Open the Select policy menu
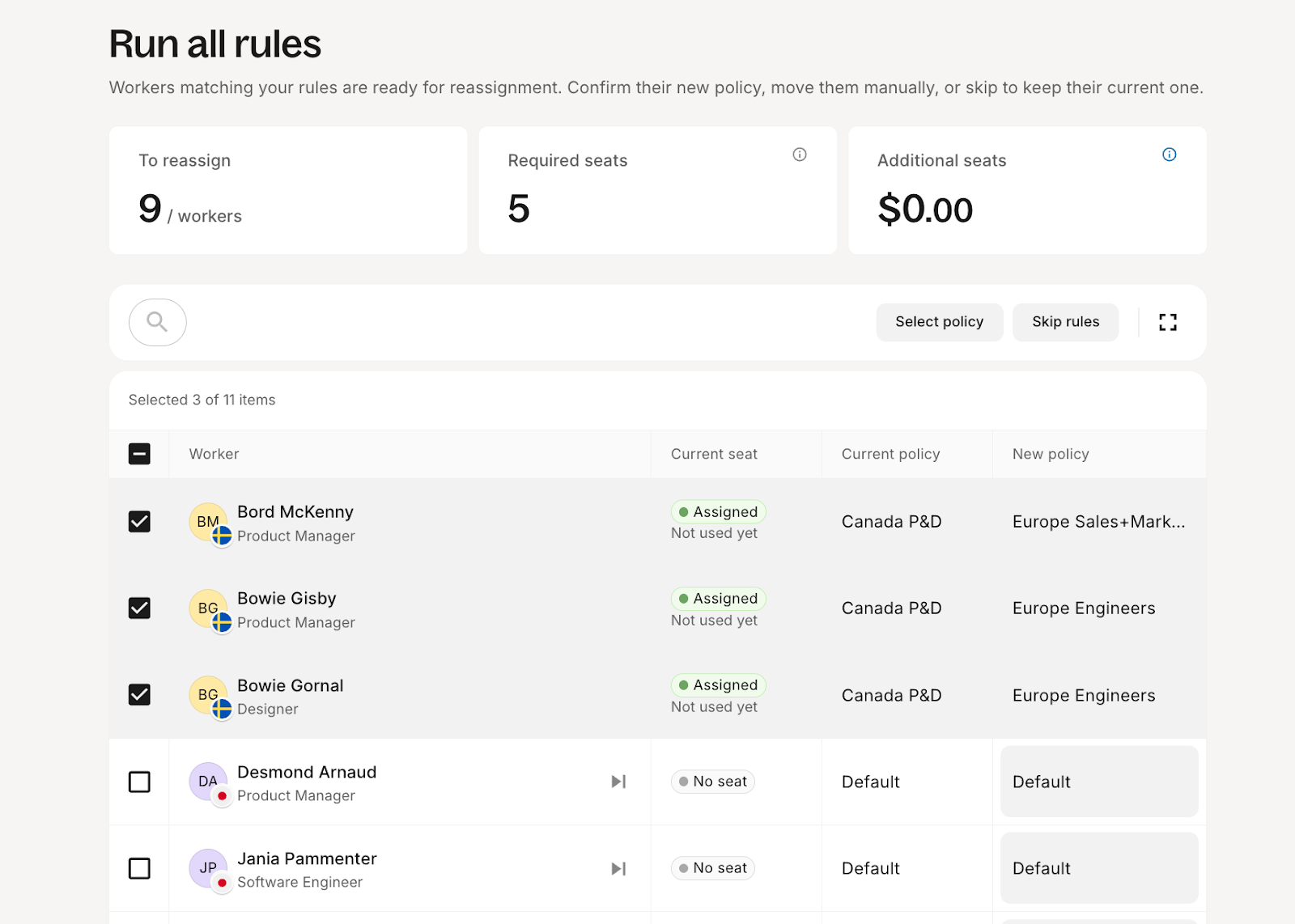The width and height of the screenshot is (1295, 924). tap(939, 322)
